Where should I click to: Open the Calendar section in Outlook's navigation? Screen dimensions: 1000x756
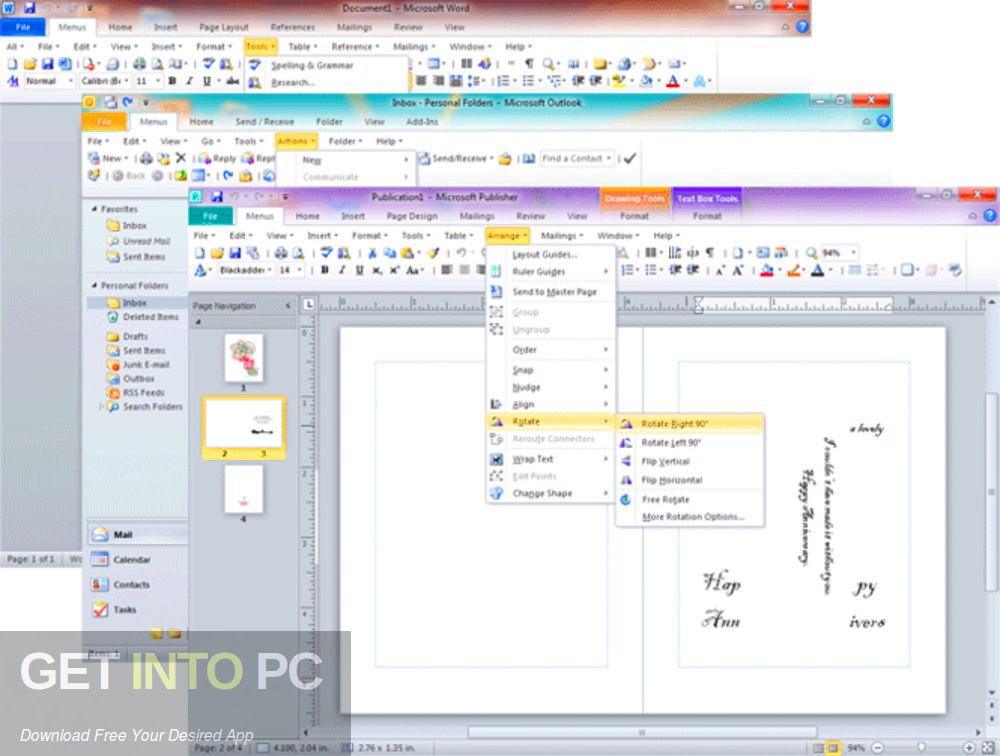(138, 560)
